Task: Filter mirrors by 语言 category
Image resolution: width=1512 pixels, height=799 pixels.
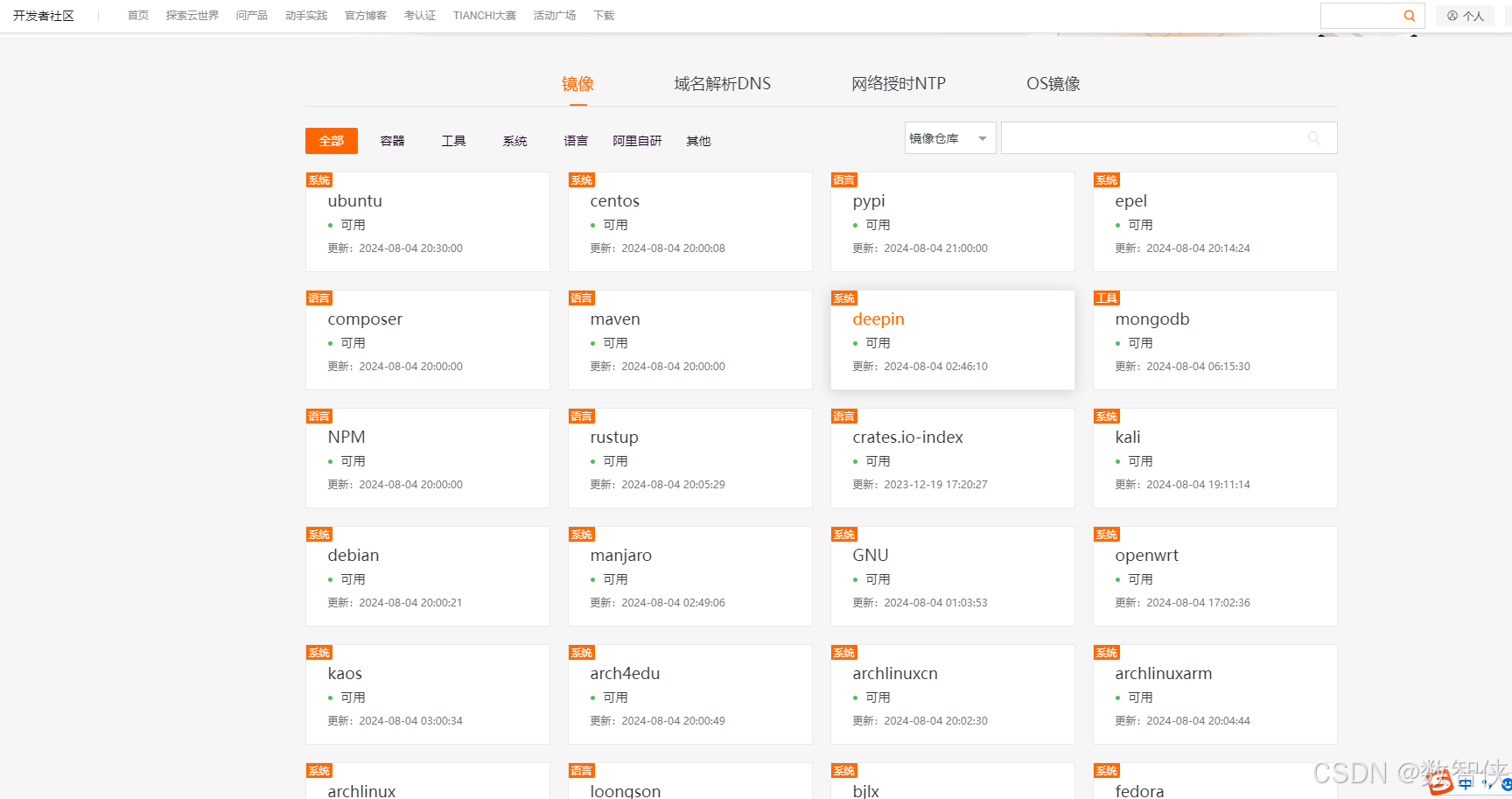Action: tap(577, 141)
